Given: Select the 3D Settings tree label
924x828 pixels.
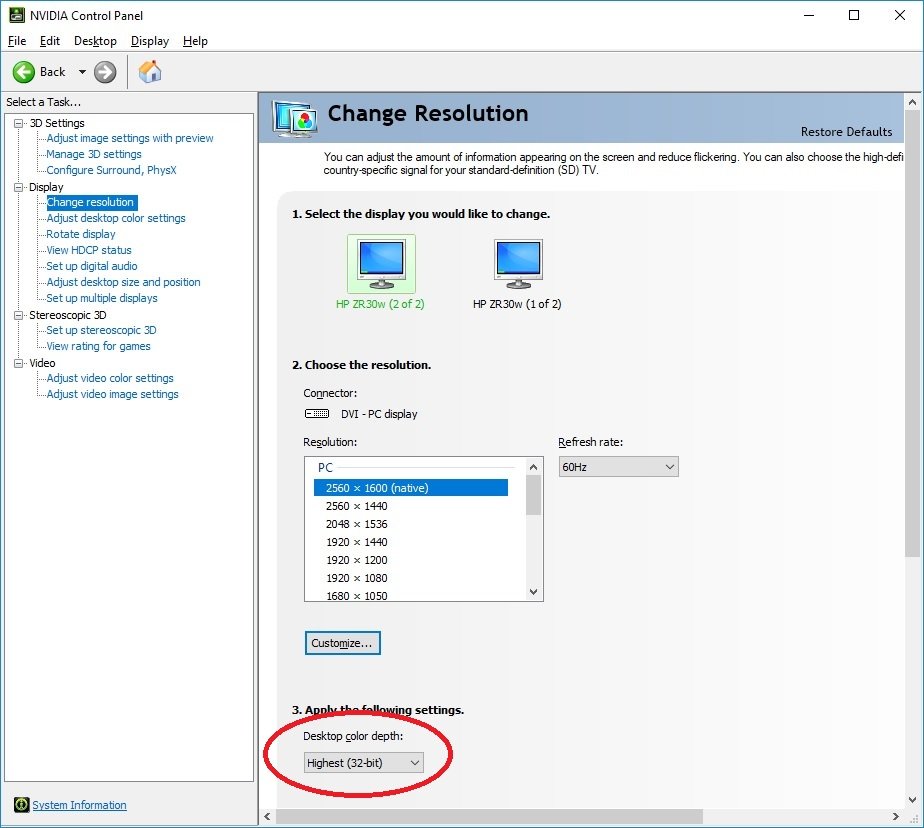Looking at the screenshot, I should tap(57, 123).
